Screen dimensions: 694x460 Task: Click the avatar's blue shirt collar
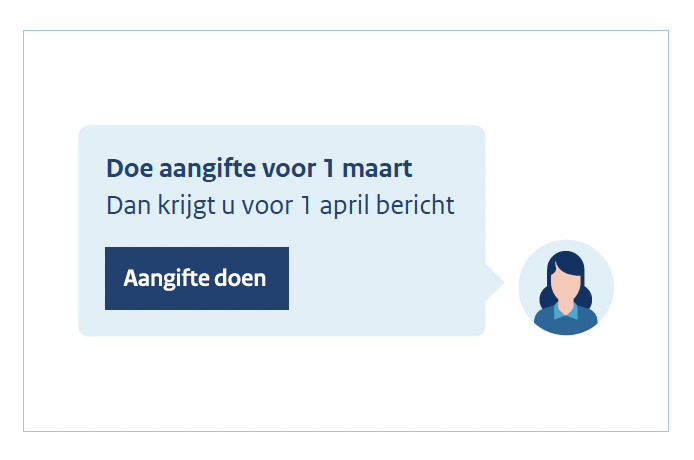coord(566,311)
